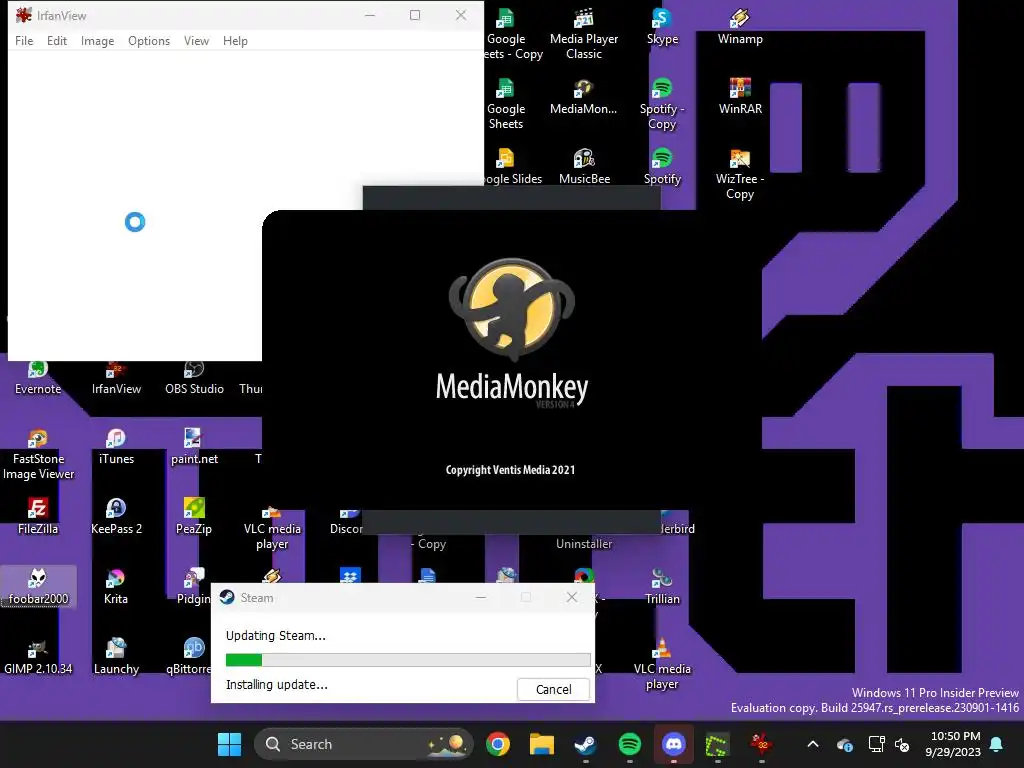Select the Evernote desktop shortcut

(x=38, y=379)
